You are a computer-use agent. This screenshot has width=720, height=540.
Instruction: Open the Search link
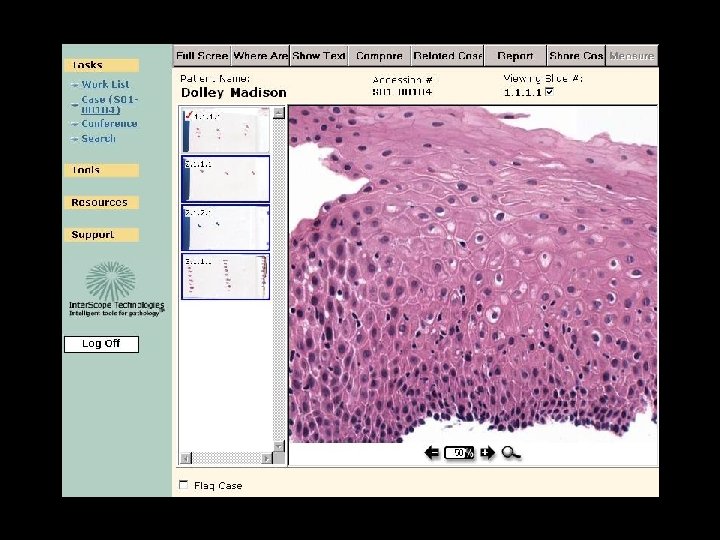point(98,139)
